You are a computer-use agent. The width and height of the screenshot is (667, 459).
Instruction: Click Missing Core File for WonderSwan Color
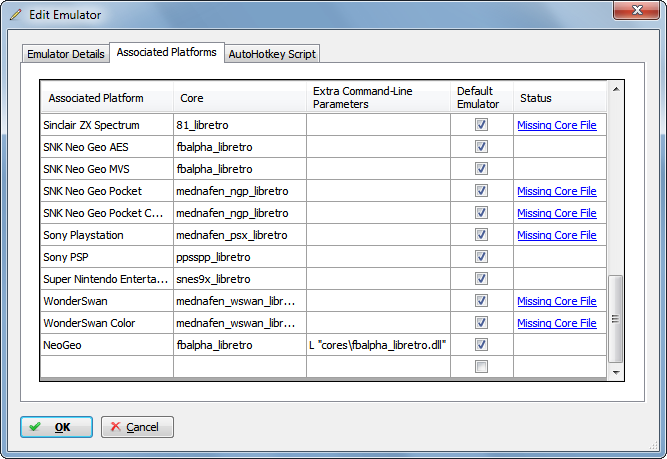(557, 323)
